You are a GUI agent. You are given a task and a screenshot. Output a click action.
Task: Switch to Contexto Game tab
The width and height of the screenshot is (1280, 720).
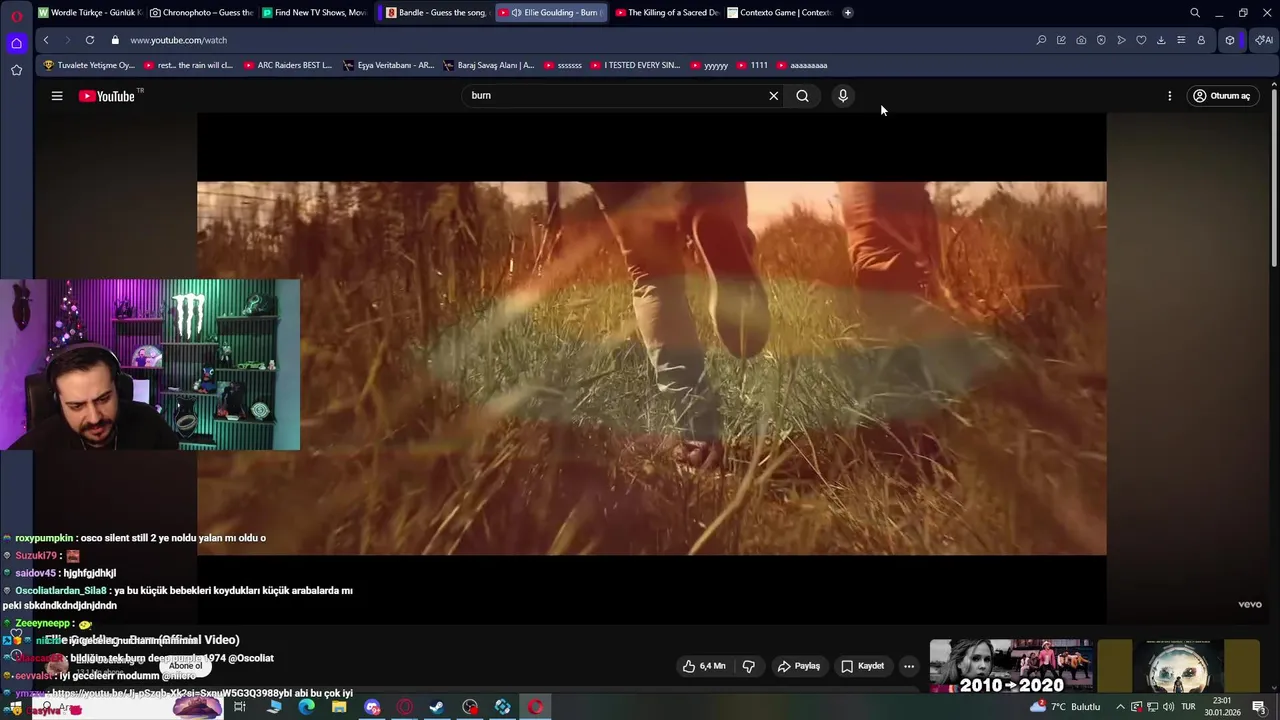[779, 13]
